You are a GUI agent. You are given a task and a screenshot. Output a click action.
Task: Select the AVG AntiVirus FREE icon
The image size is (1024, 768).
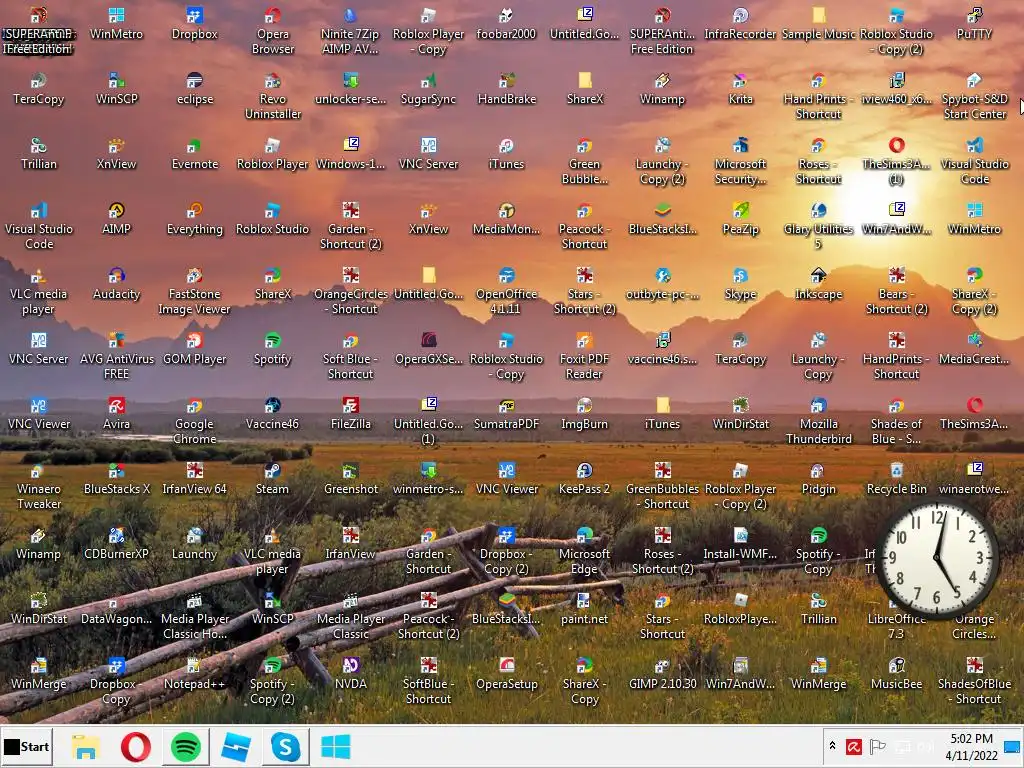tap(116, 356)
